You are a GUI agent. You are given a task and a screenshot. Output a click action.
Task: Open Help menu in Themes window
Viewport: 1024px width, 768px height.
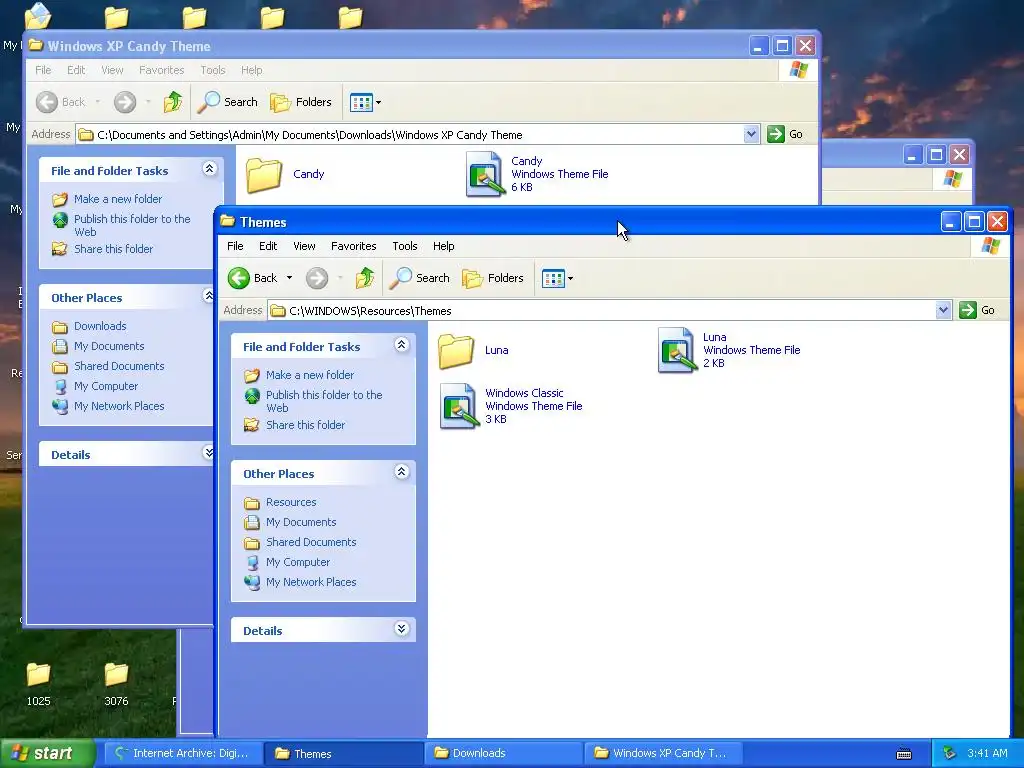[x=443, y=246]
